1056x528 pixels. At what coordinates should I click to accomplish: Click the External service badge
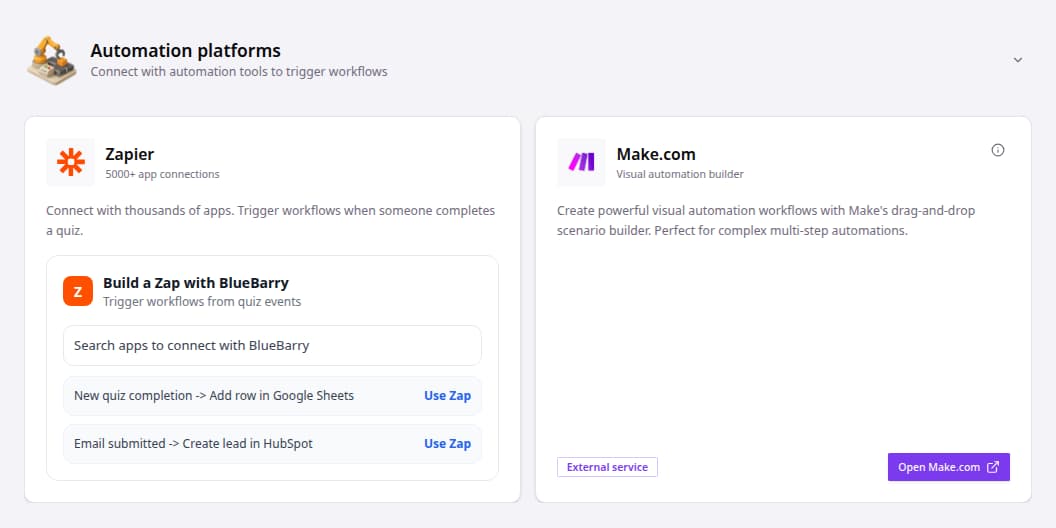(x=607, y=467)
